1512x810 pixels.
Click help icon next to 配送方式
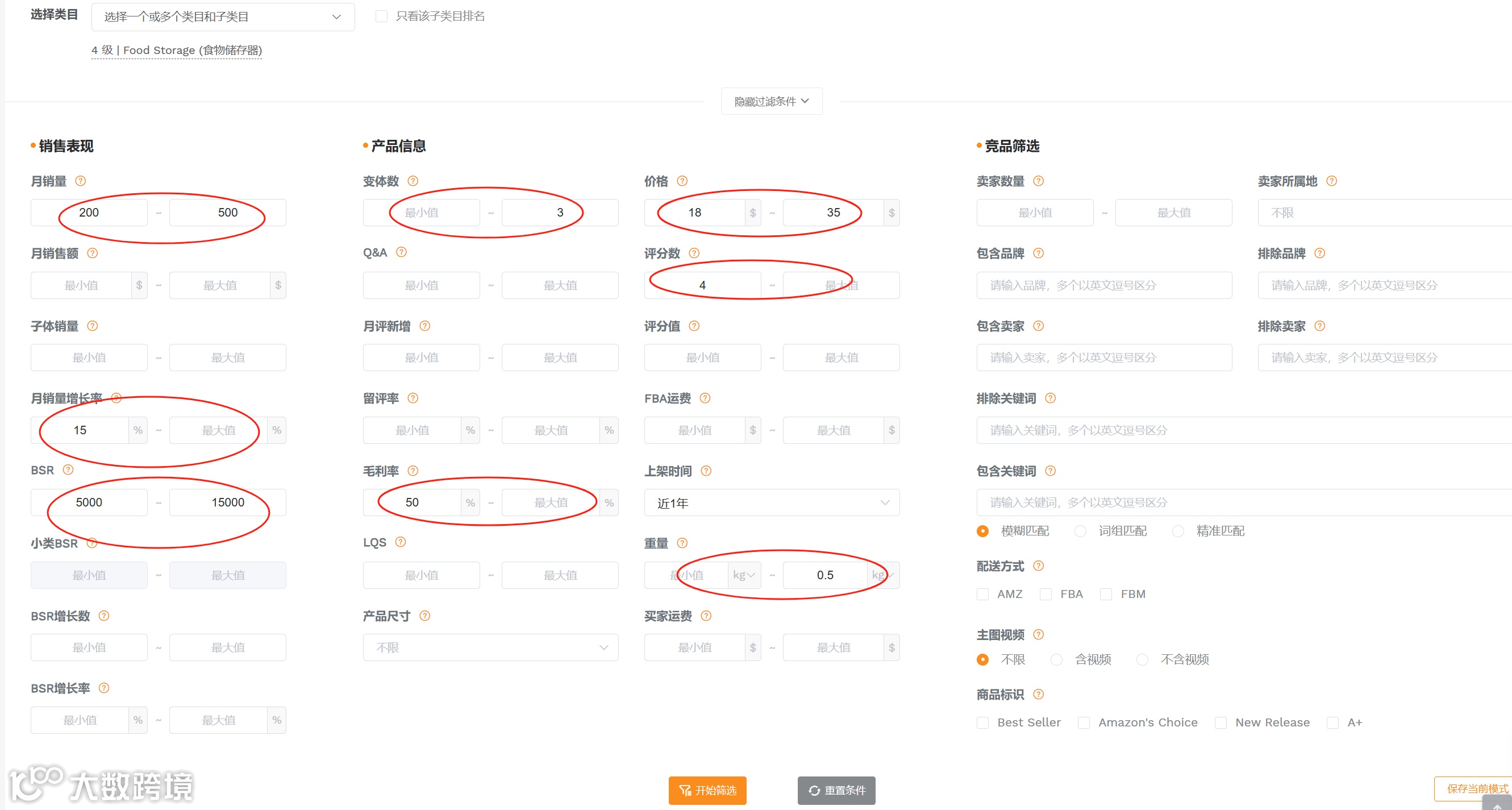(1038, 566)
